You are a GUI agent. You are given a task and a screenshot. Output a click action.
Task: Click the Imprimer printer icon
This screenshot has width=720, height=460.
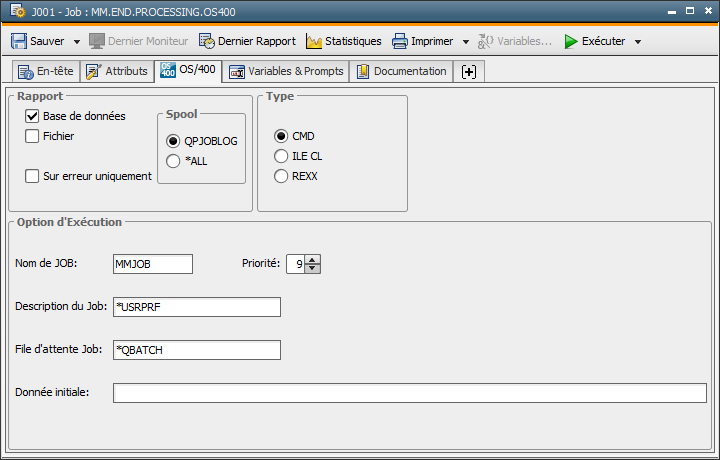tap(400, 41)
